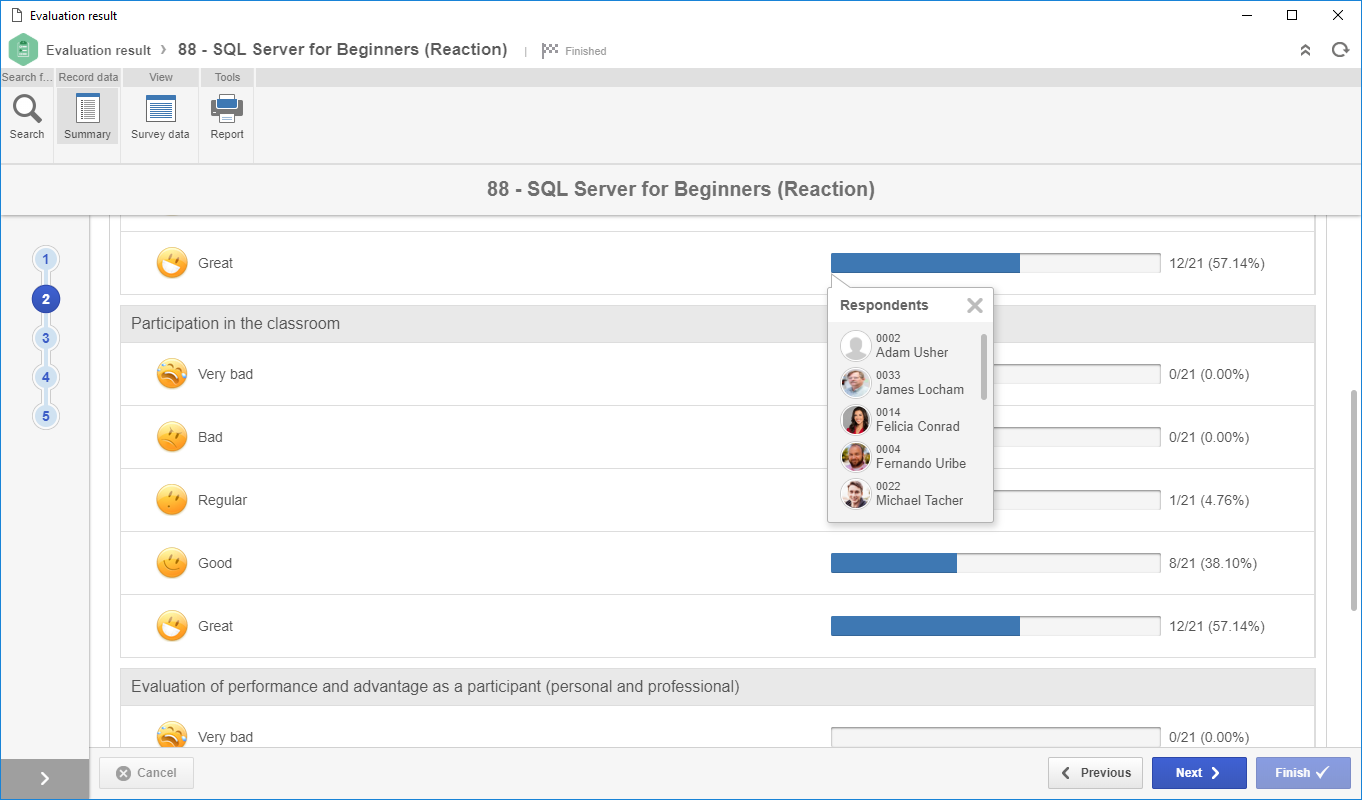Select step 5 in the page stepper
This screenshot has height=800, width=1362.
[46, 416]
